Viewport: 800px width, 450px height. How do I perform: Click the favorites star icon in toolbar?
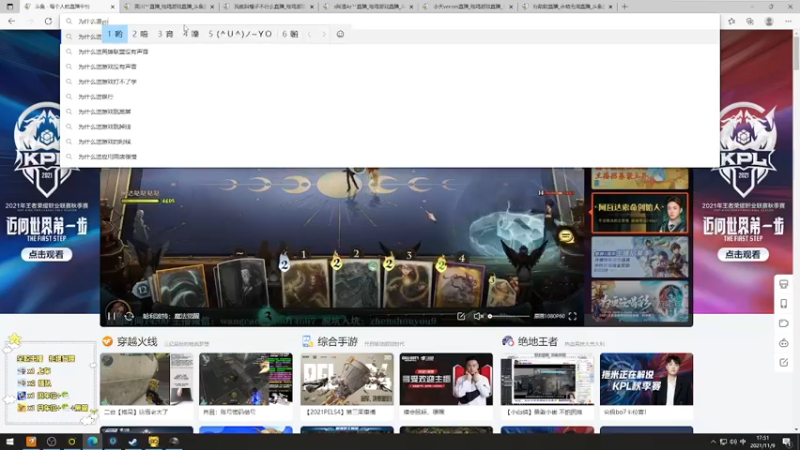point(731,21)
